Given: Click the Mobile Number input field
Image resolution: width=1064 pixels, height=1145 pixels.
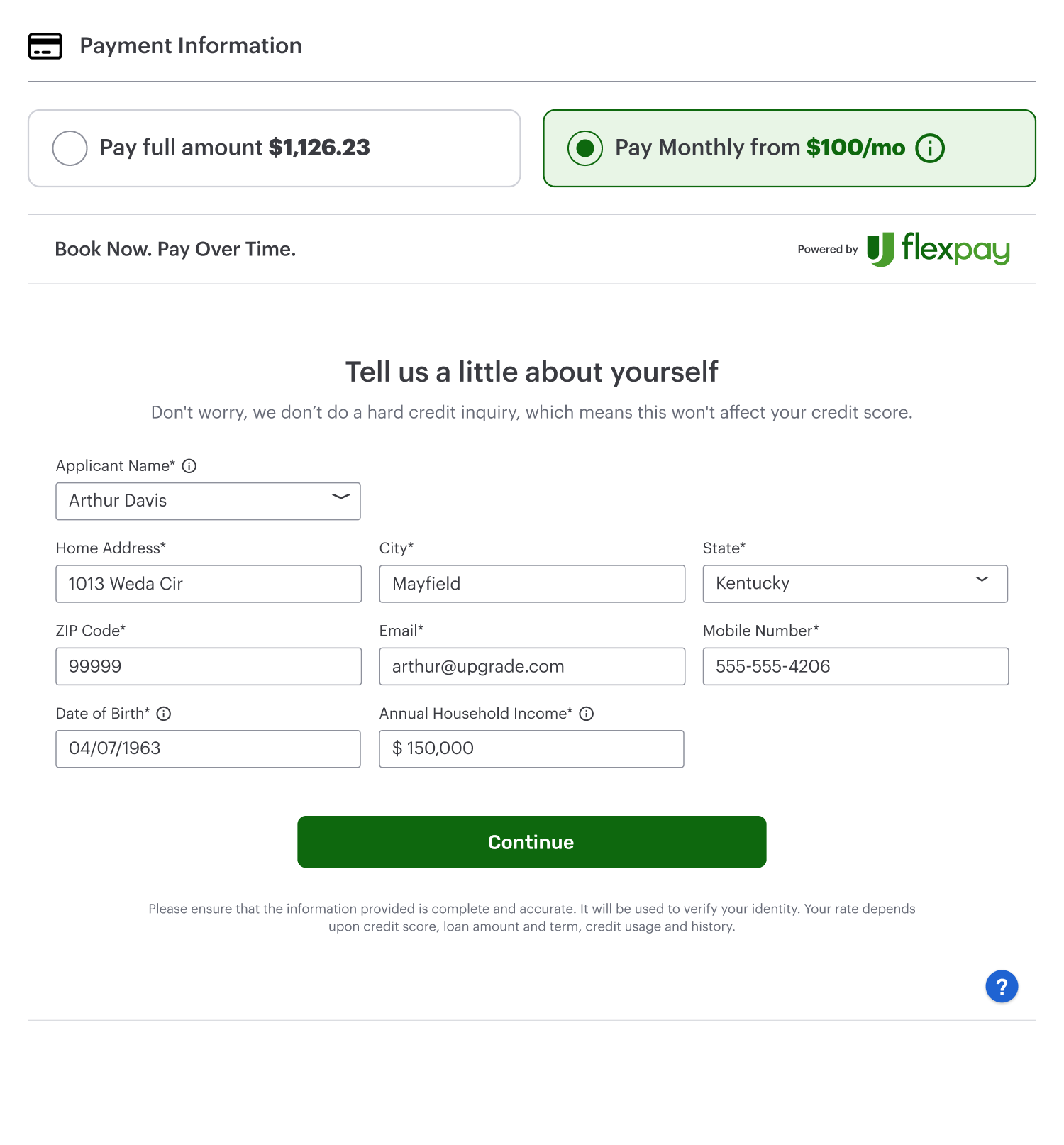Looking at the screenshot, I should (855, 666).
